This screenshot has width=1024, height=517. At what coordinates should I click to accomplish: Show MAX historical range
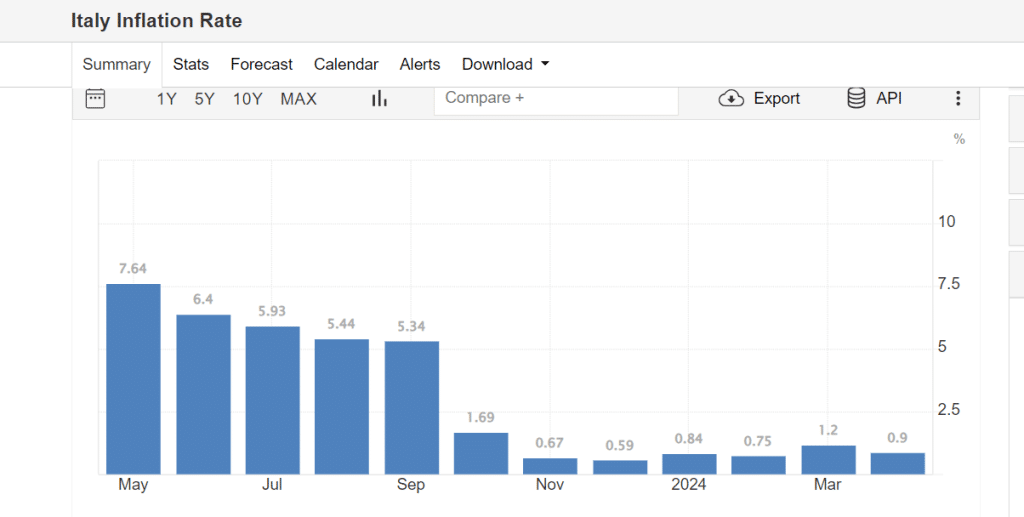(x=298, y=98)
